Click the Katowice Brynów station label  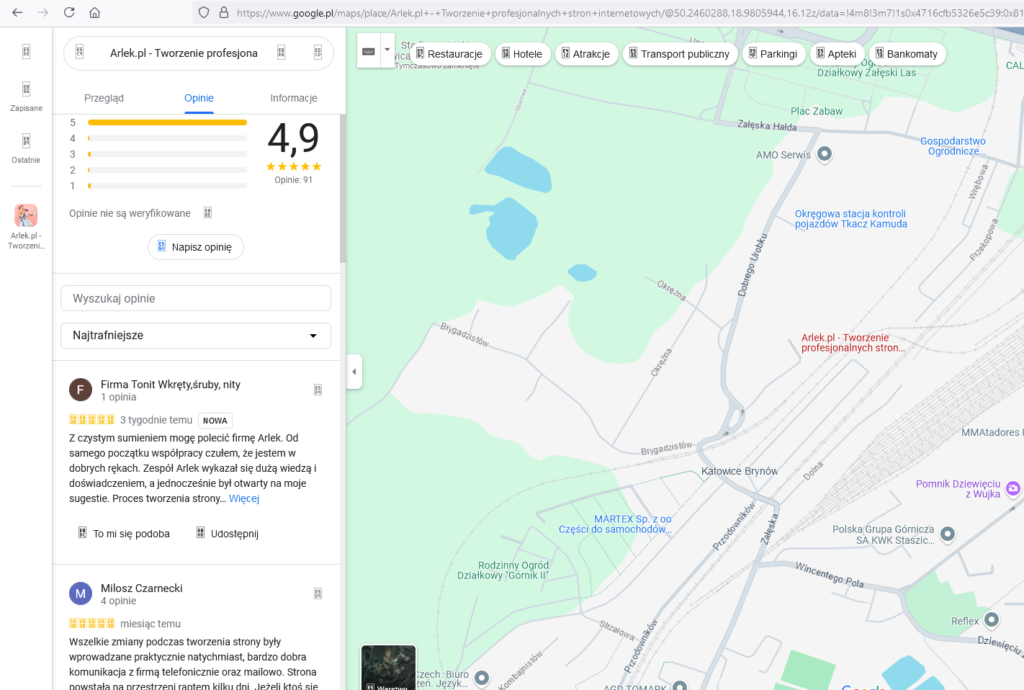[x=739, y=471]
